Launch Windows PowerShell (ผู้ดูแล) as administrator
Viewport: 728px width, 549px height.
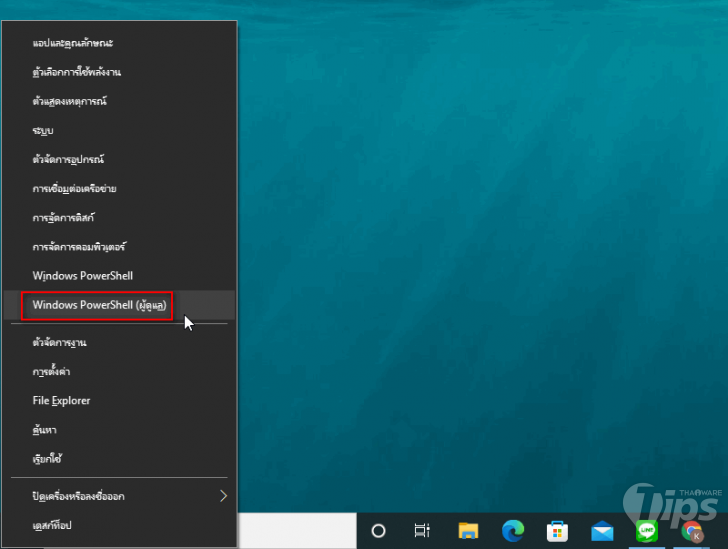[x=119, y=305]
